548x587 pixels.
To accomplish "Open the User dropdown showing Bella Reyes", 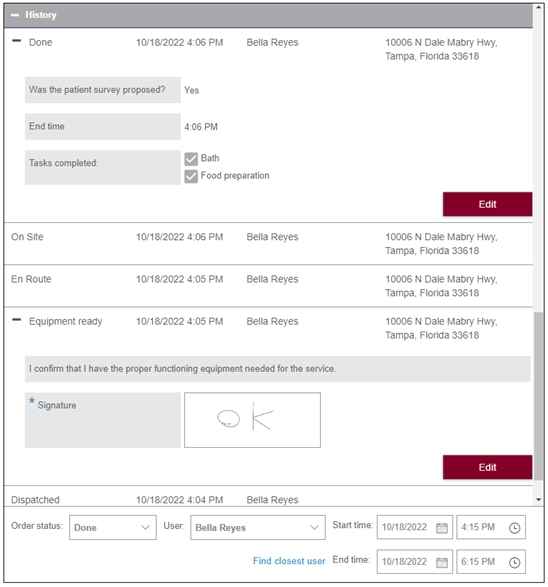I will point(258,527).
